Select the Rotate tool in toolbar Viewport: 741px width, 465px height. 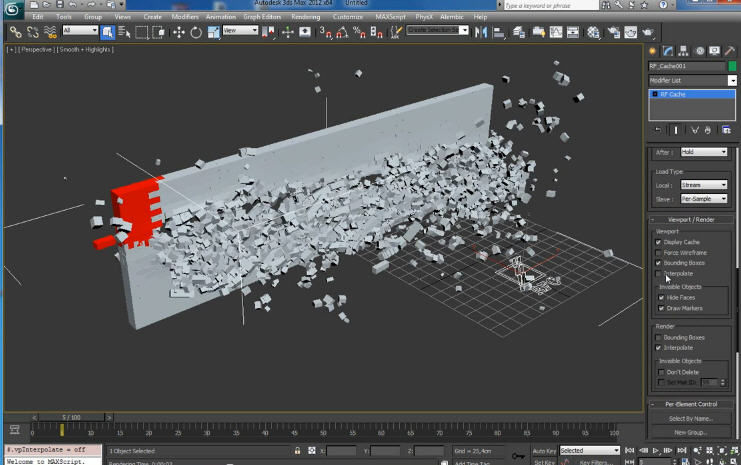click(x=196, y=32)
